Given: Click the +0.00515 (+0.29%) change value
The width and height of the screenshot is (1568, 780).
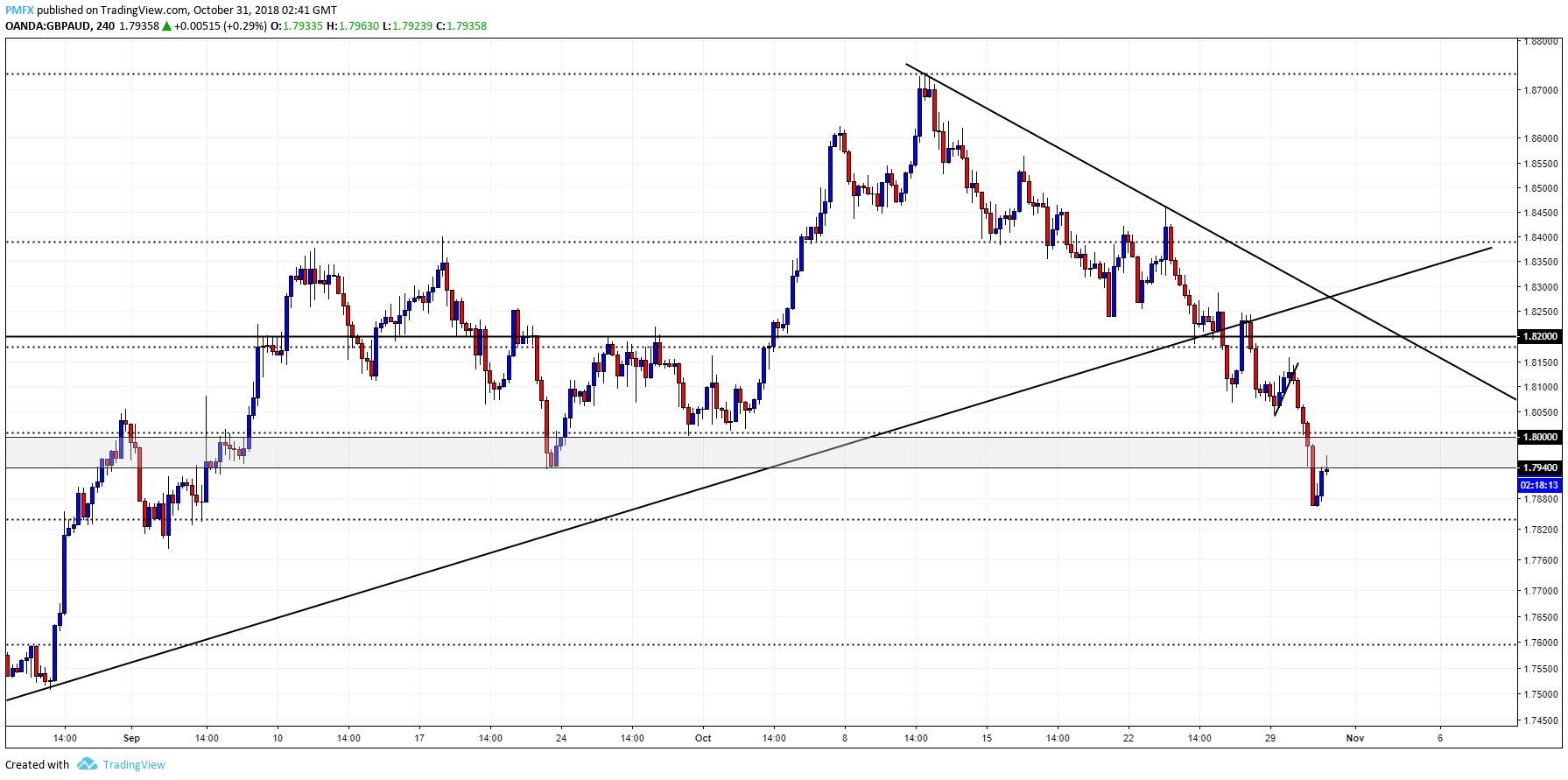Looking at the screenshot, I should [220, 25].
